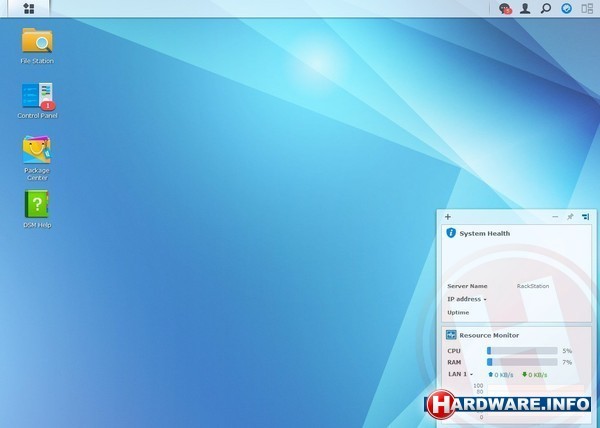Open the widget panel layout icon
600x428 pixels.
[585, 217]
